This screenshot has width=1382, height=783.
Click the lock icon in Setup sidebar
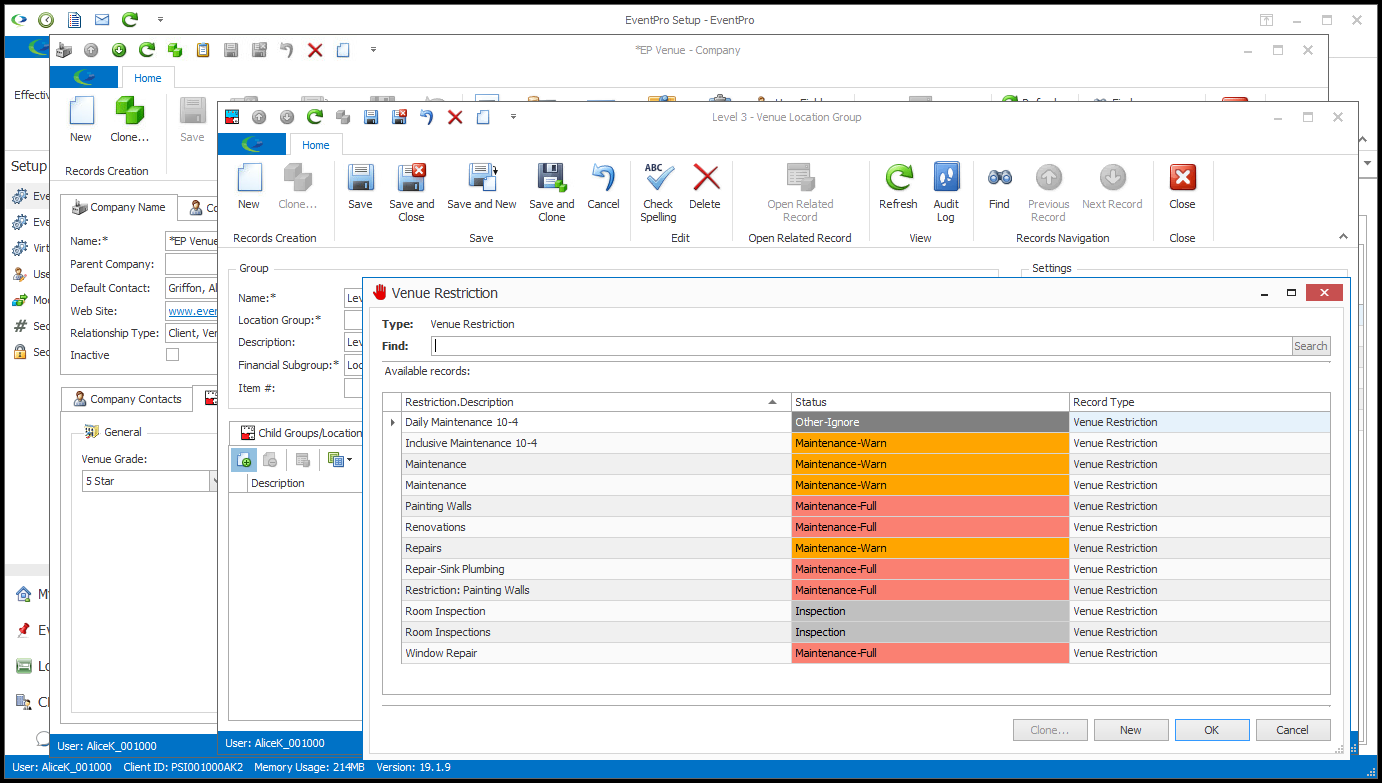pyautogui.click(x=20, y=352)
